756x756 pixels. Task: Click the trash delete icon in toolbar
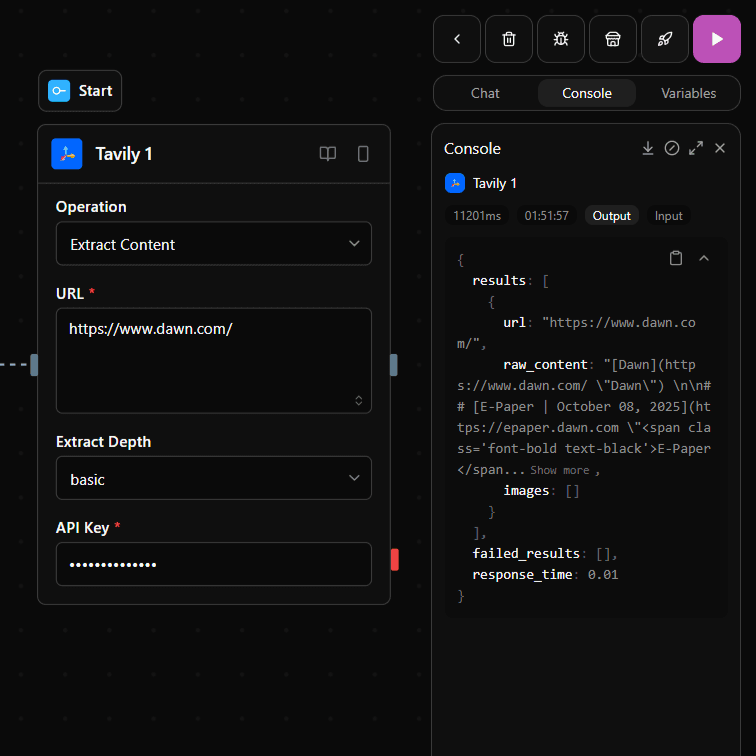pyautogui.click(x=509, y=39)
